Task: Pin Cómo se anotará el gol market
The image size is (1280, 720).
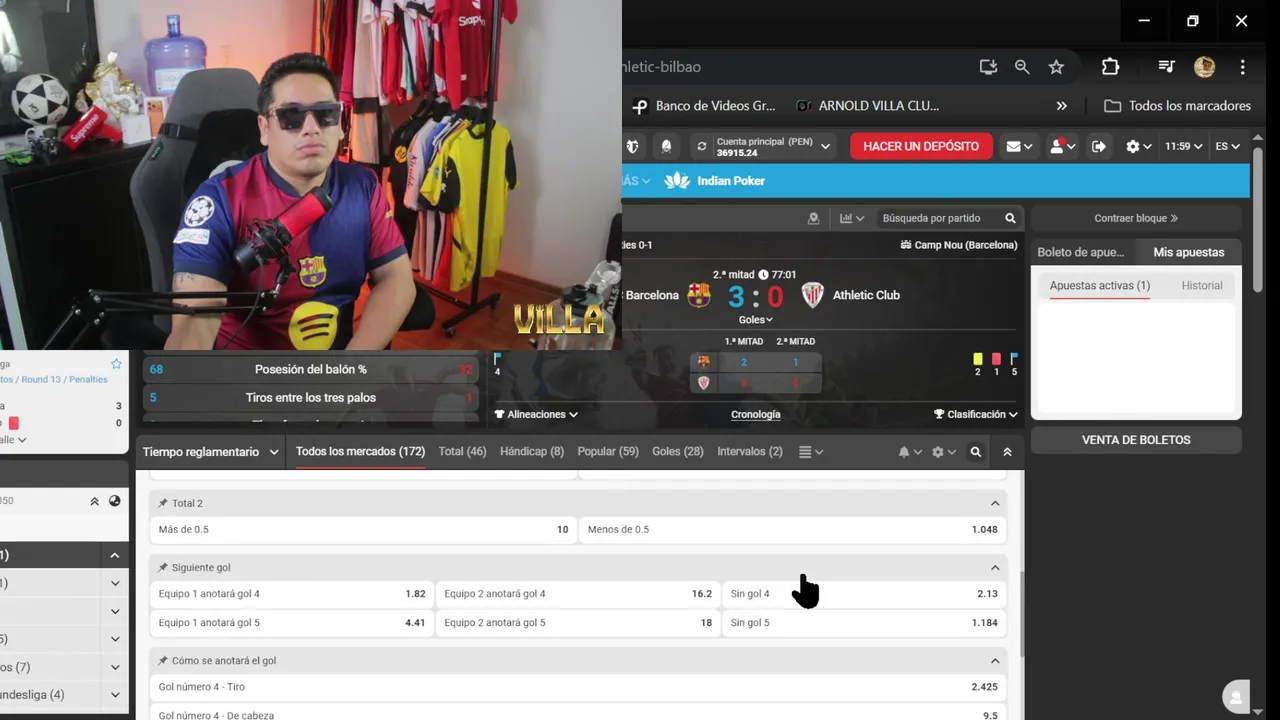Action: click(163, 661)
